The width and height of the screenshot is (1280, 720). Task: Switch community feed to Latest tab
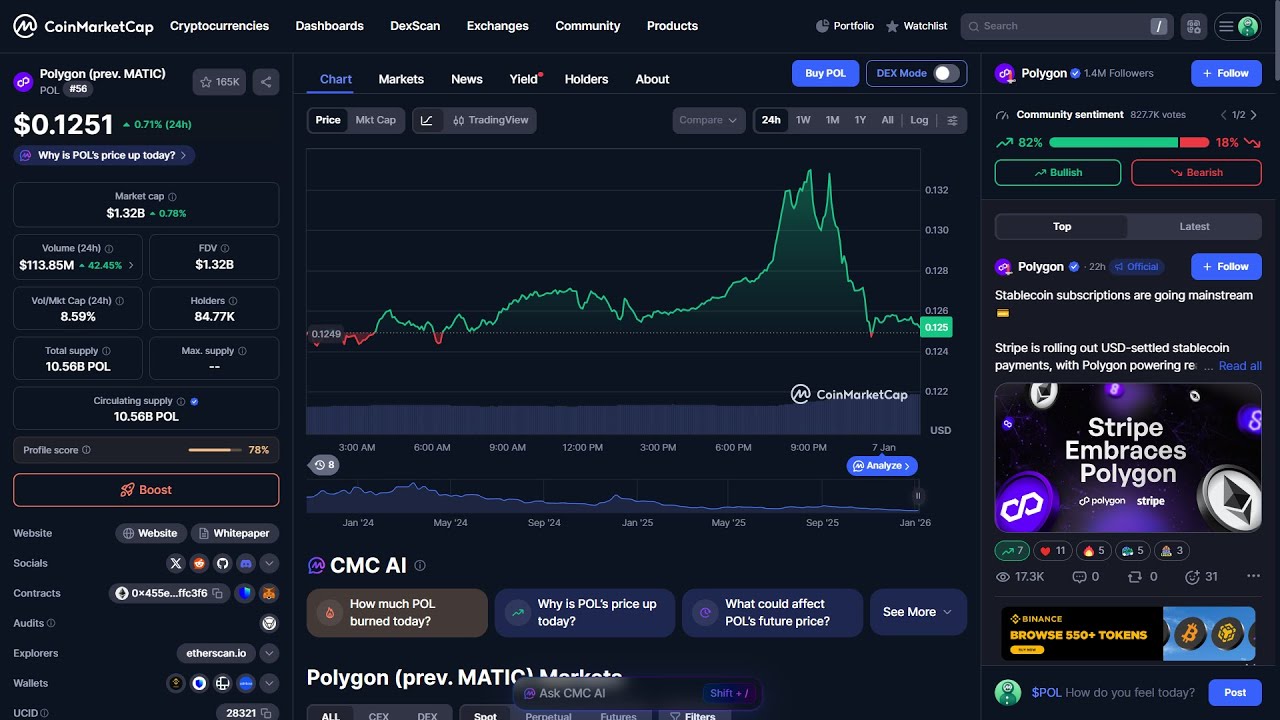click(x=1194, y=226)
